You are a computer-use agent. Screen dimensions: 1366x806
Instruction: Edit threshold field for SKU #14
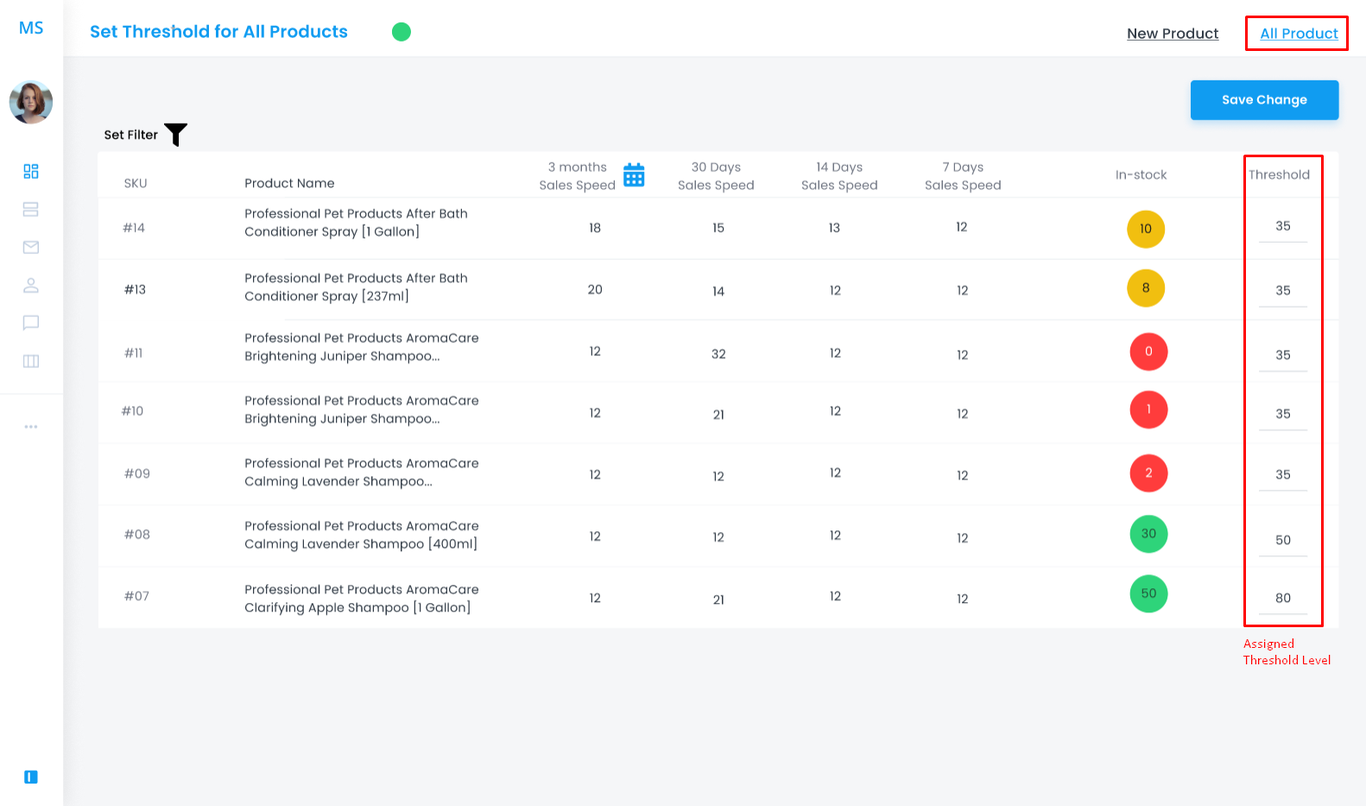[x=1283, y=227]
